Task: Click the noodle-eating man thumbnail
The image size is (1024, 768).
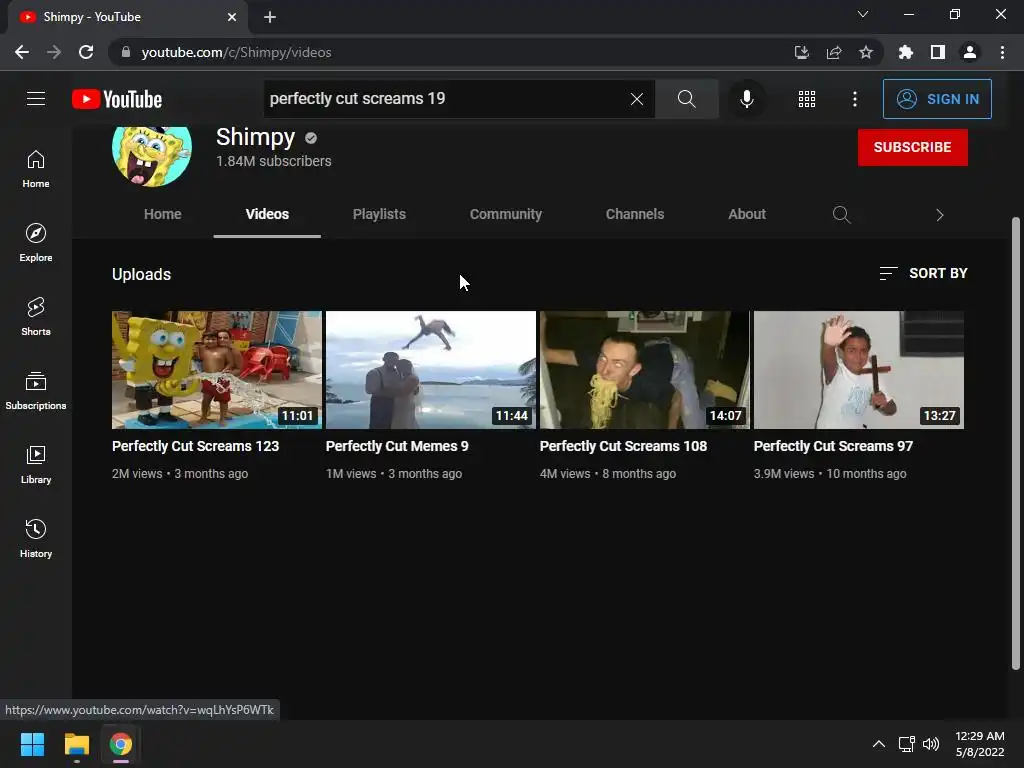Action: coord(645,370)
